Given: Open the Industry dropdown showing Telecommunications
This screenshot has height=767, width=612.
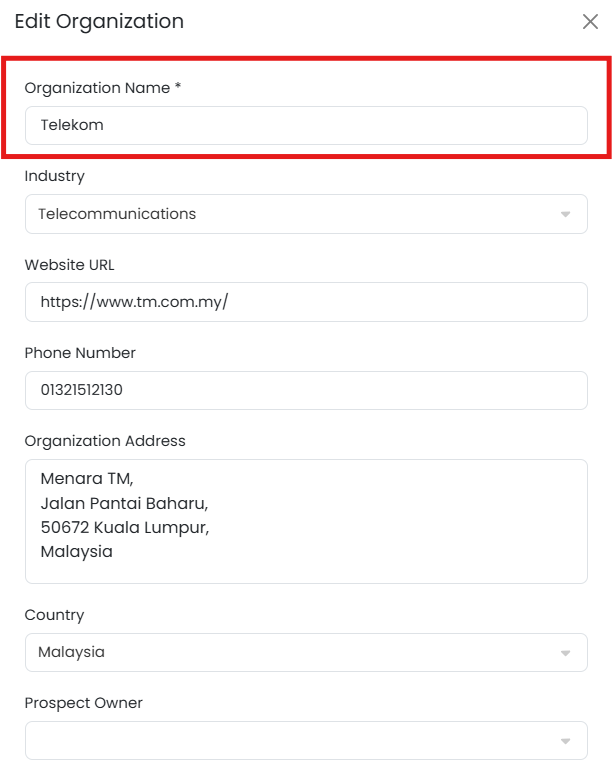Looking at the screenshot, I should [x=295, y=214].
